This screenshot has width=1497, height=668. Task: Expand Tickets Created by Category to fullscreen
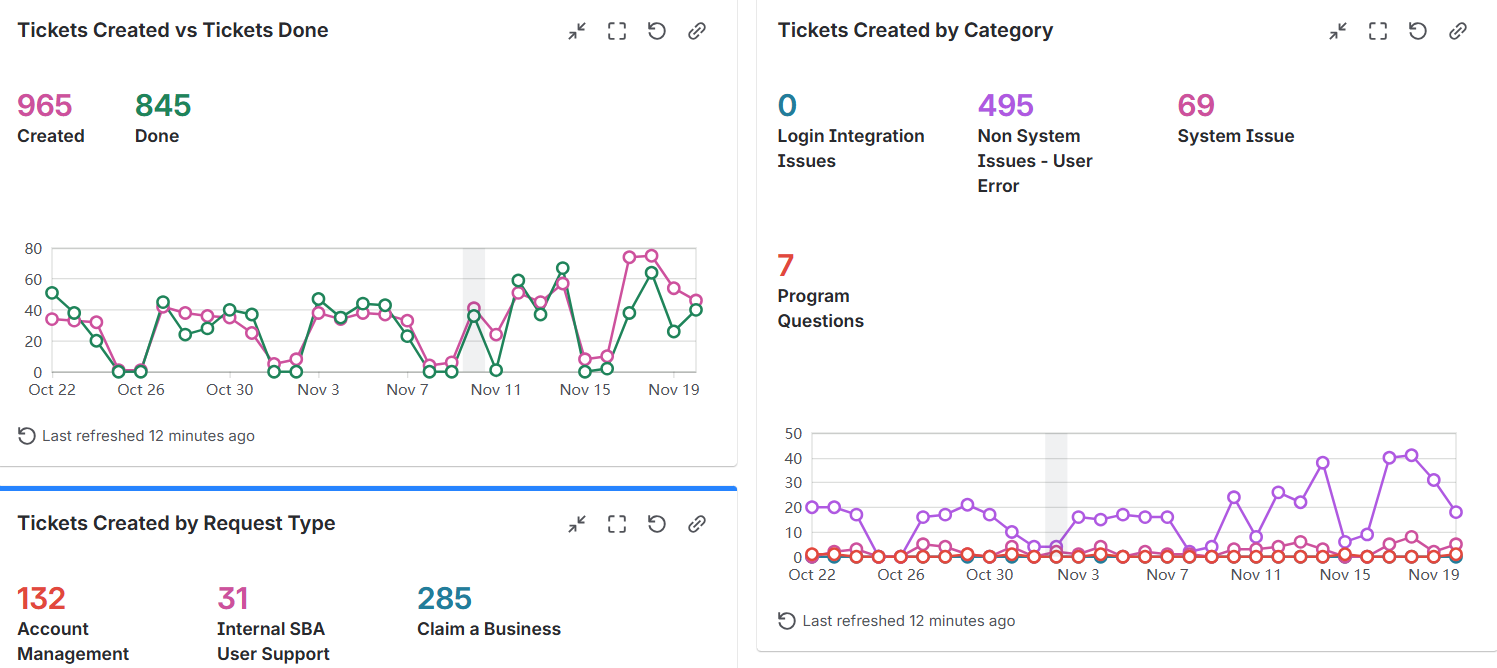tap(1378, 31)
